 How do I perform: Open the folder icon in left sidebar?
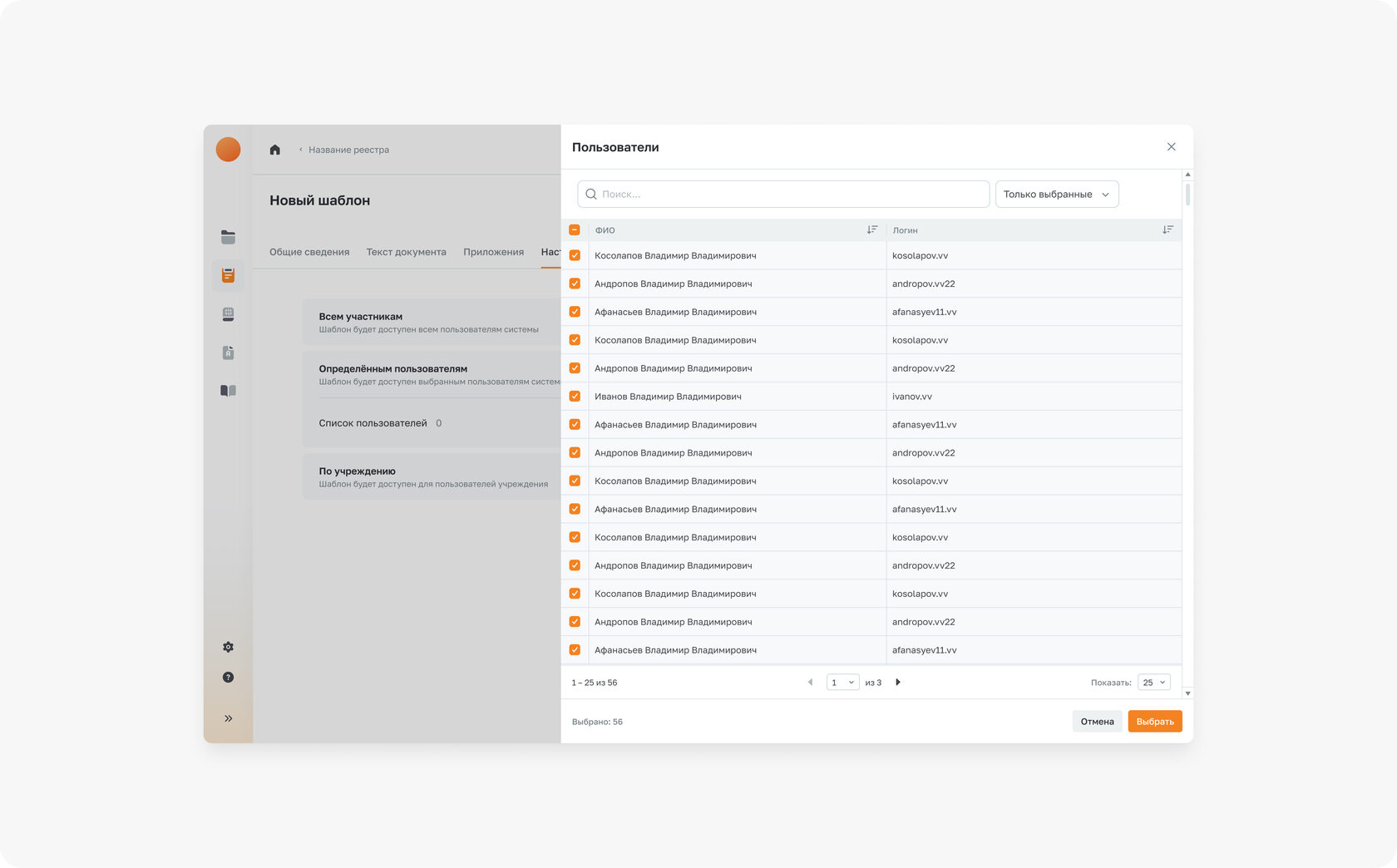(x=228, y=237)
